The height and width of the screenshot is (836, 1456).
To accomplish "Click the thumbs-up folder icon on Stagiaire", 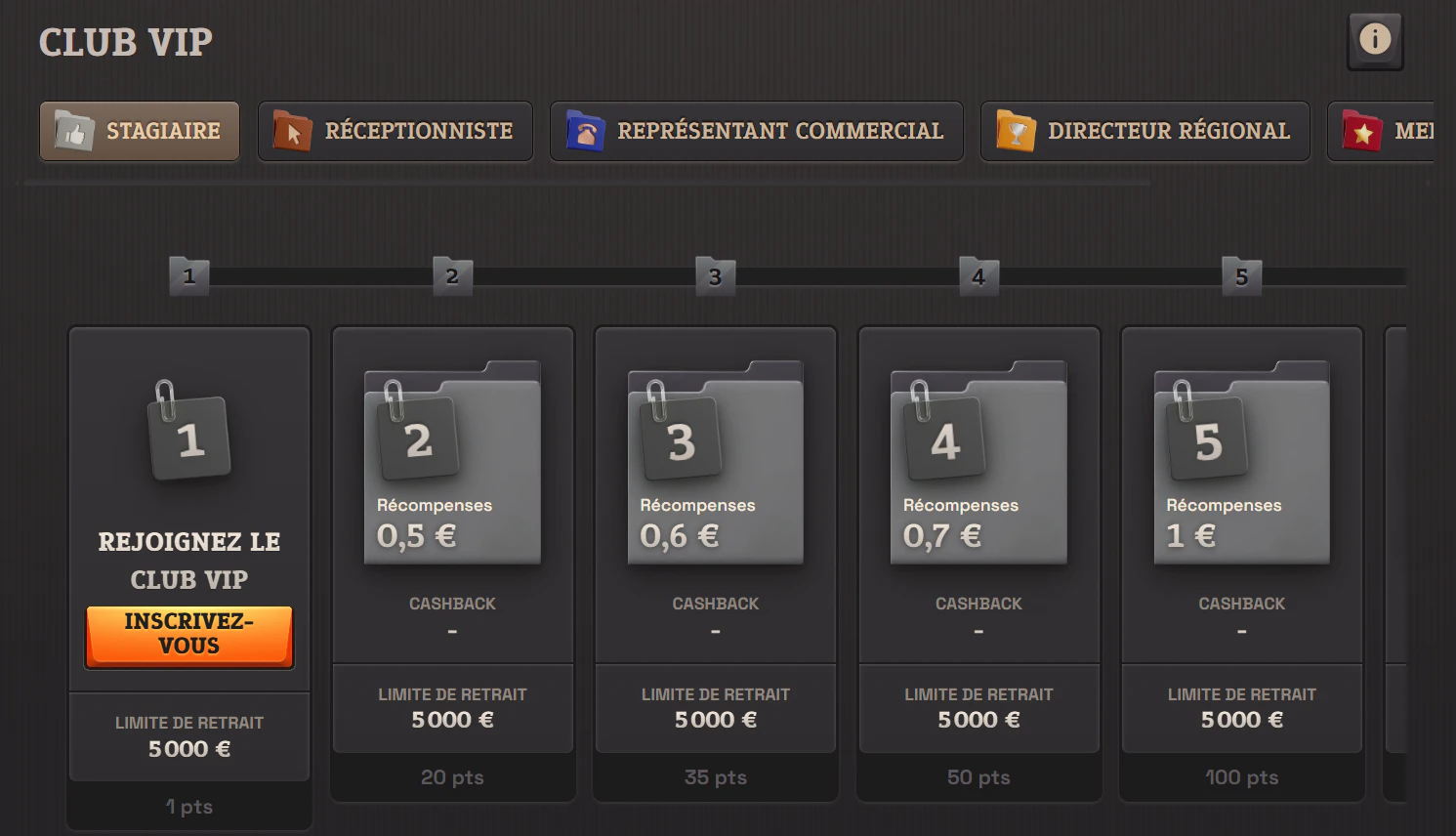I will [x=74, y=130].
